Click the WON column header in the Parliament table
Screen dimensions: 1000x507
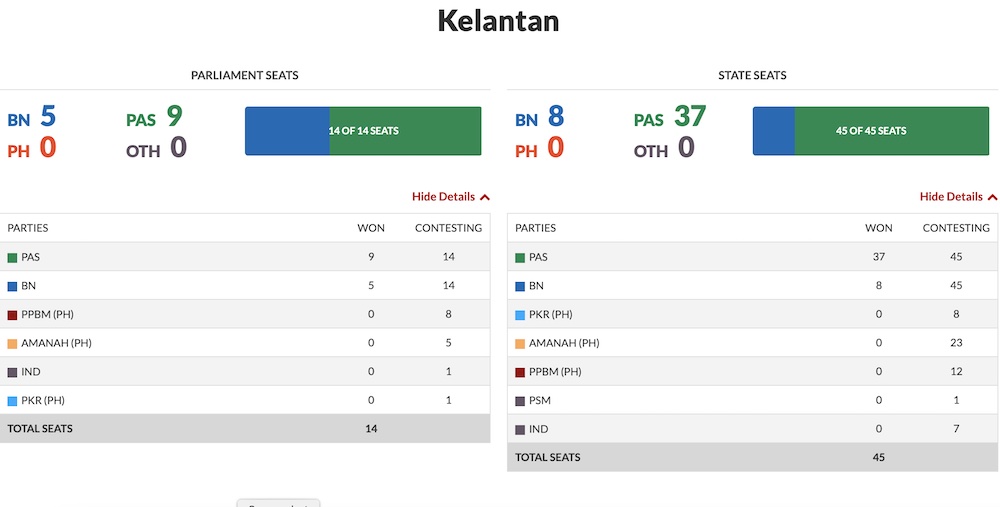click(371, 228)
